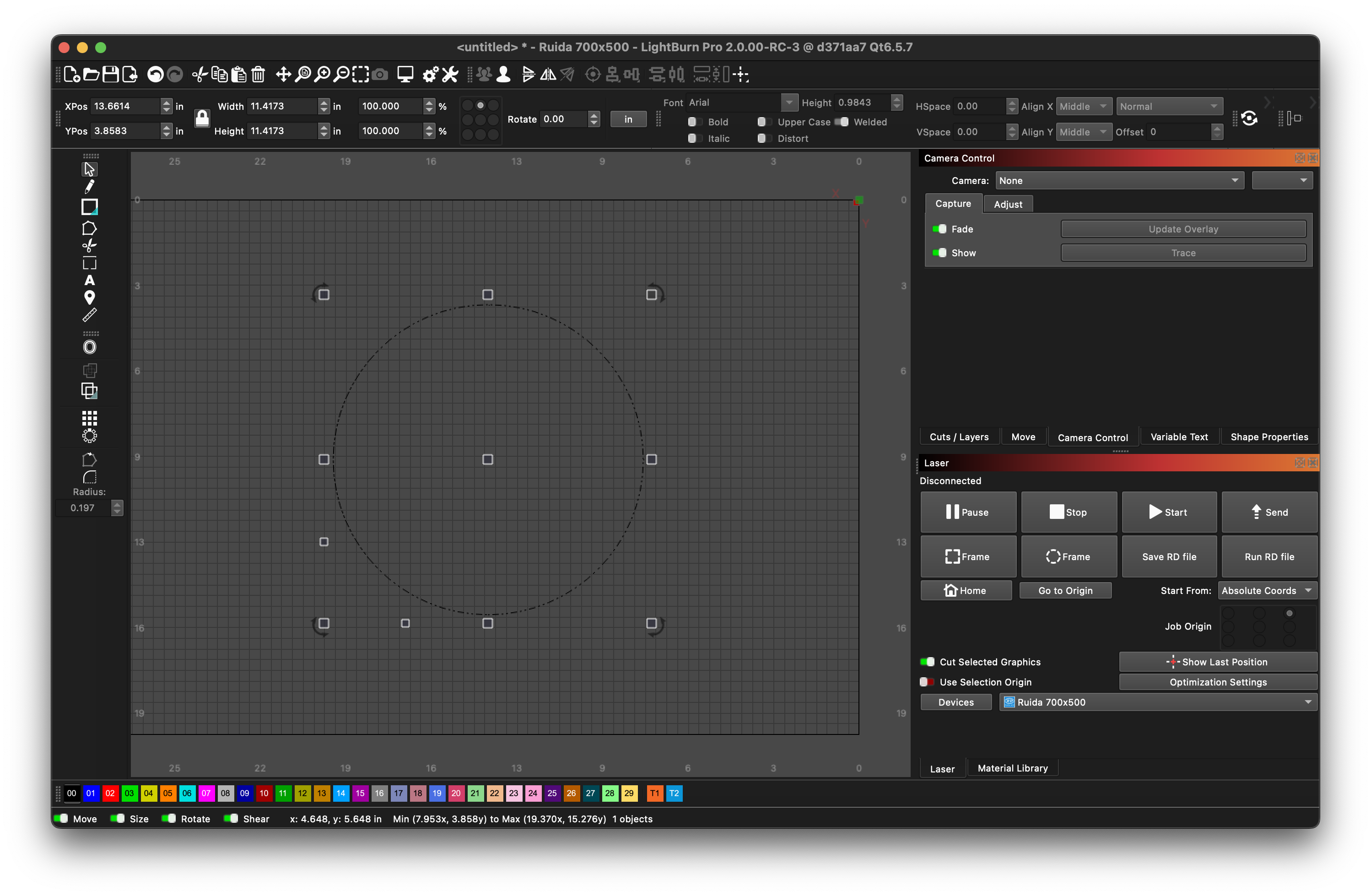Click the Home button
This screenshot has width=1371, height=896.
[966, 591]
